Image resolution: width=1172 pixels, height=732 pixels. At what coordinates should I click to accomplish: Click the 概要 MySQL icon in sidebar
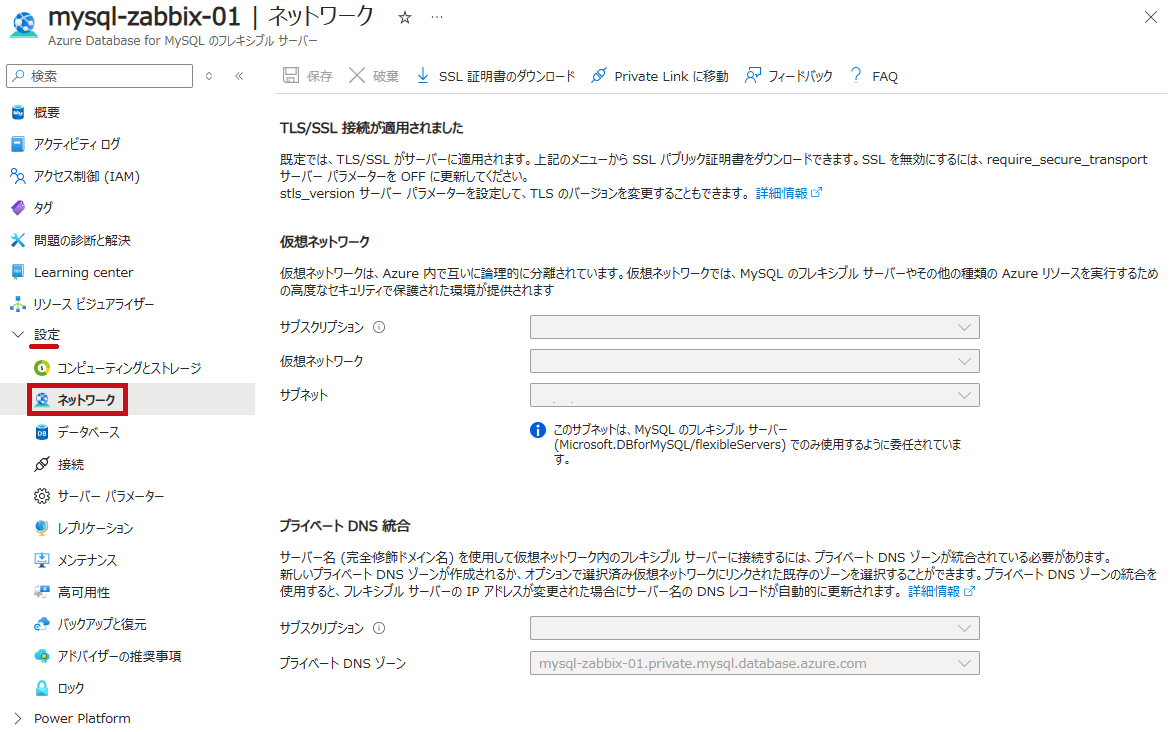coord(18,112)
